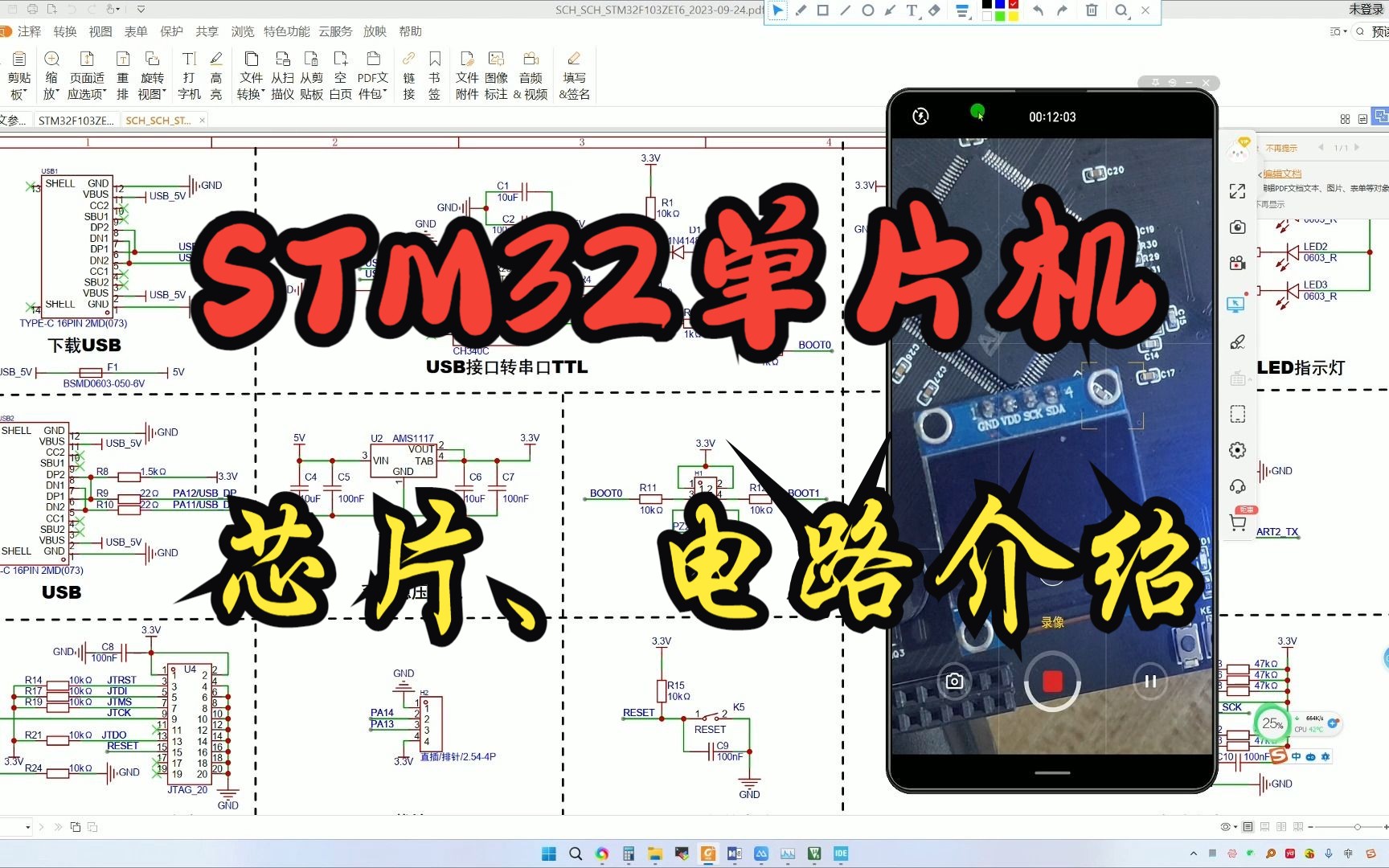The width and height of the screenshot is (1389, 868).
Task: Open Windows search on taskbar
Action: tap(576, 854)
